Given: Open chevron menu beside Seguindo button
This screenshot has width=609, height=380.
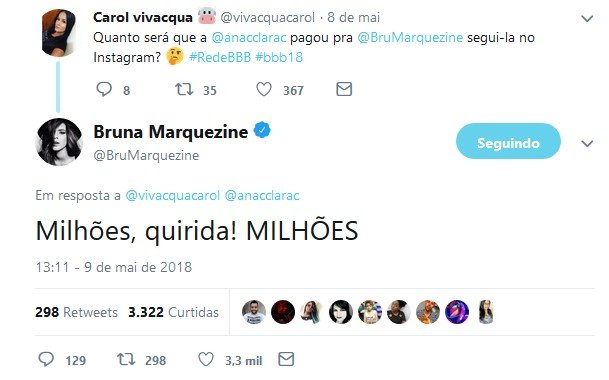Looking at the screenshot, I should [x=587, y=143].
